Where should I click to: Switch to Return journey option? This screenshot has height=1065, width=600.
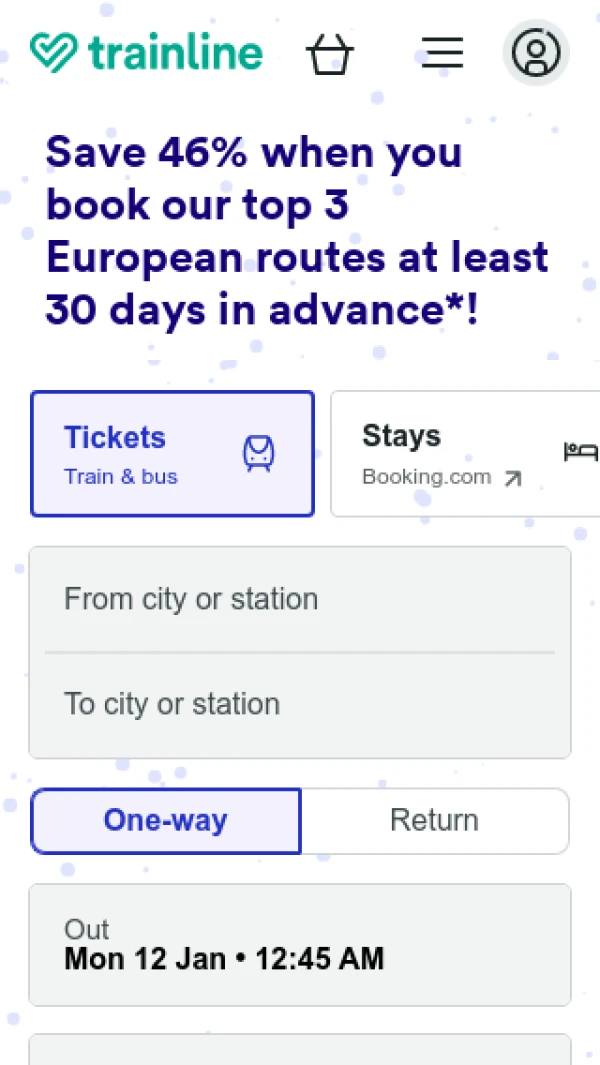(434, 821)
